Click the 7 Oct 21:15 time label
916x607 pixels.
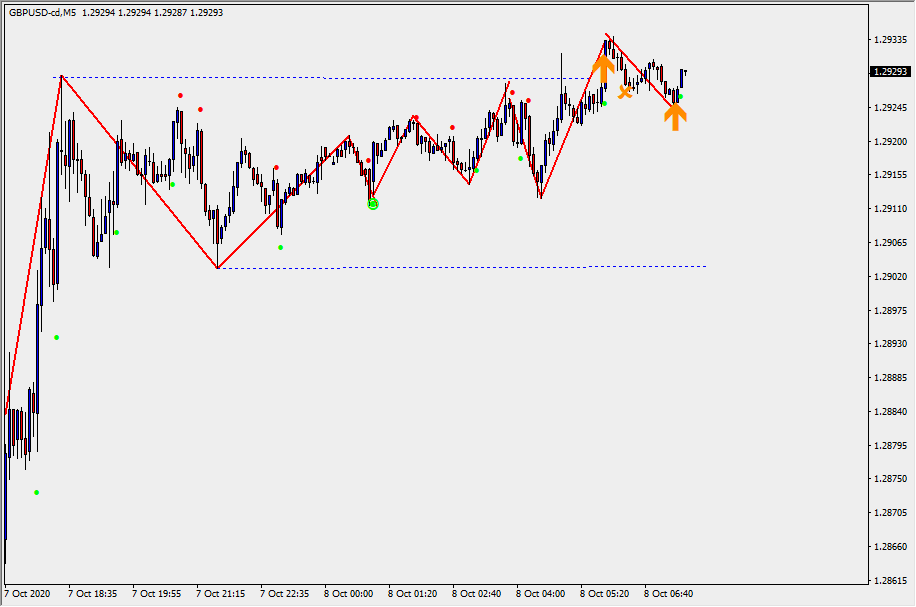[x=221, y=593]
